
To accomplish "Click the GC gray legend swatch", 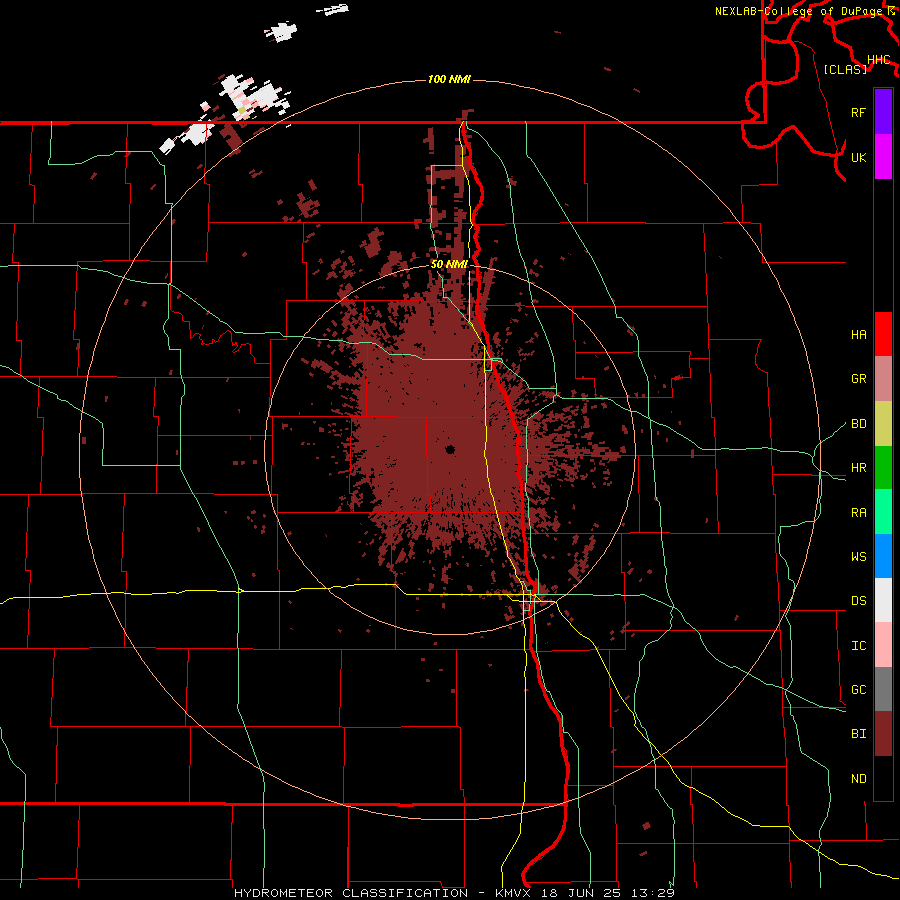I will 883,689.
